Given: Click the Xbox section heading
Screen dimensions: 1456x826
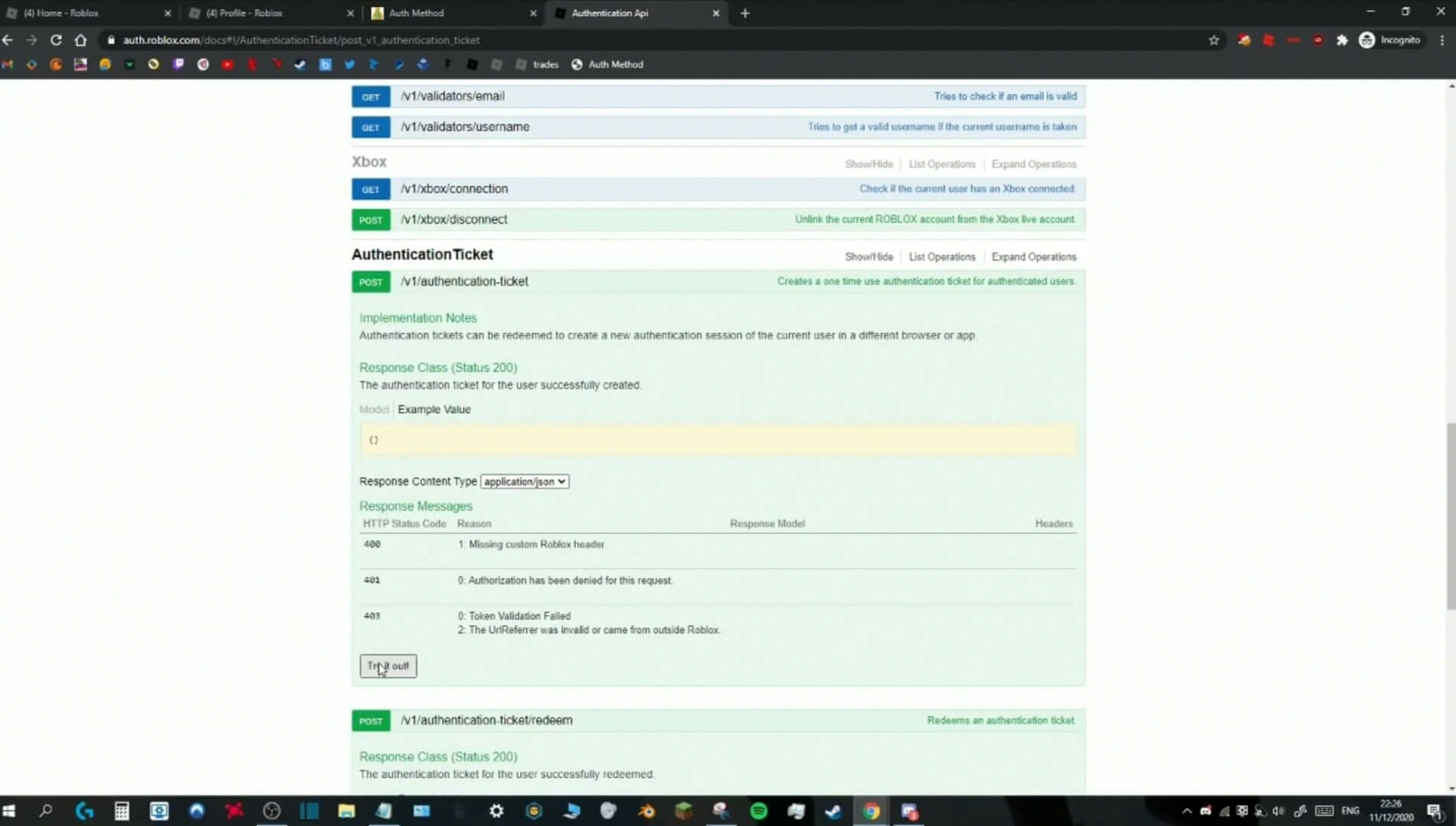Looking at the screenshot, I should (x=369, y=162).
